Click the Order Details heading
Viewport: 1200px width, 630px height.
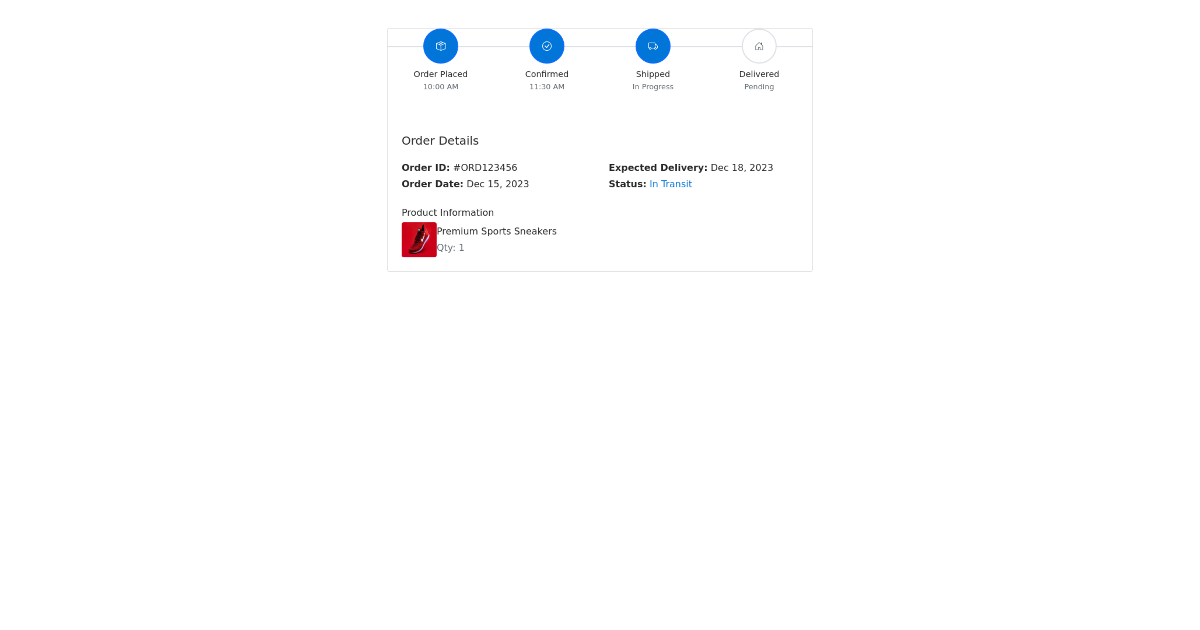coord(440,140)
